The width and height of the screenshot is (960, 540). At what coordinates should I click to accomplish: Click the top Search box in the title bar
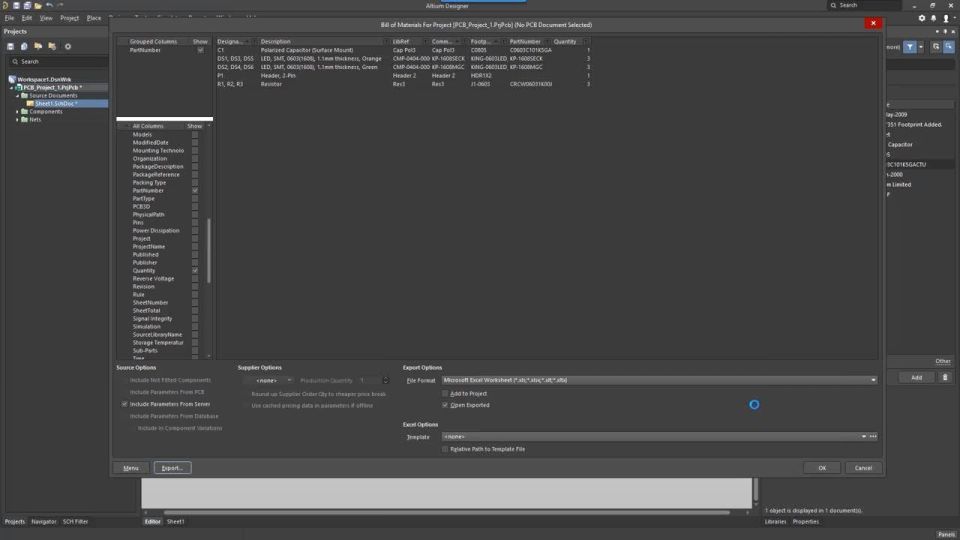point(864,5)
